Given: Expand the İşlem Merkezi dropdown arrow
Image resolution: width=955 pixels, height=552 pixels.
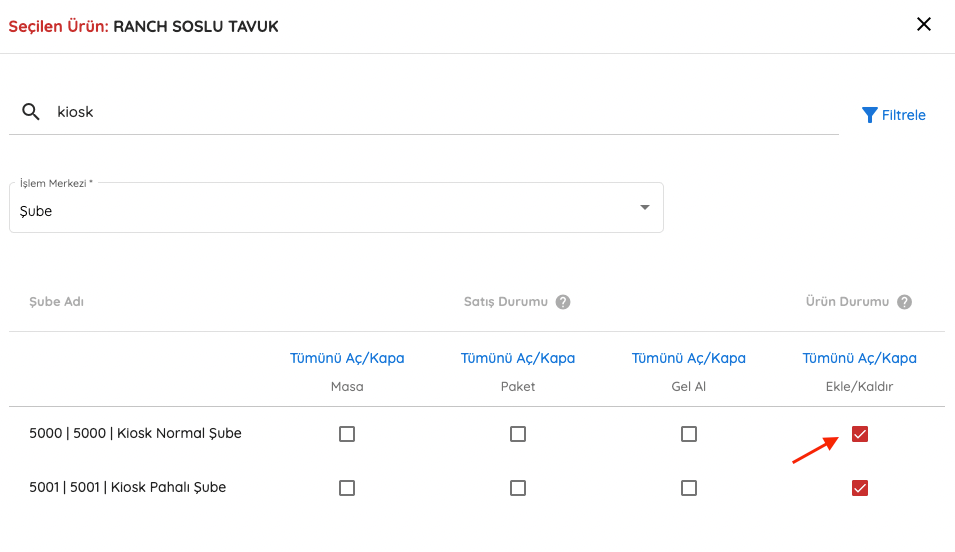Looking at the screenshot, I should [644, 207].
